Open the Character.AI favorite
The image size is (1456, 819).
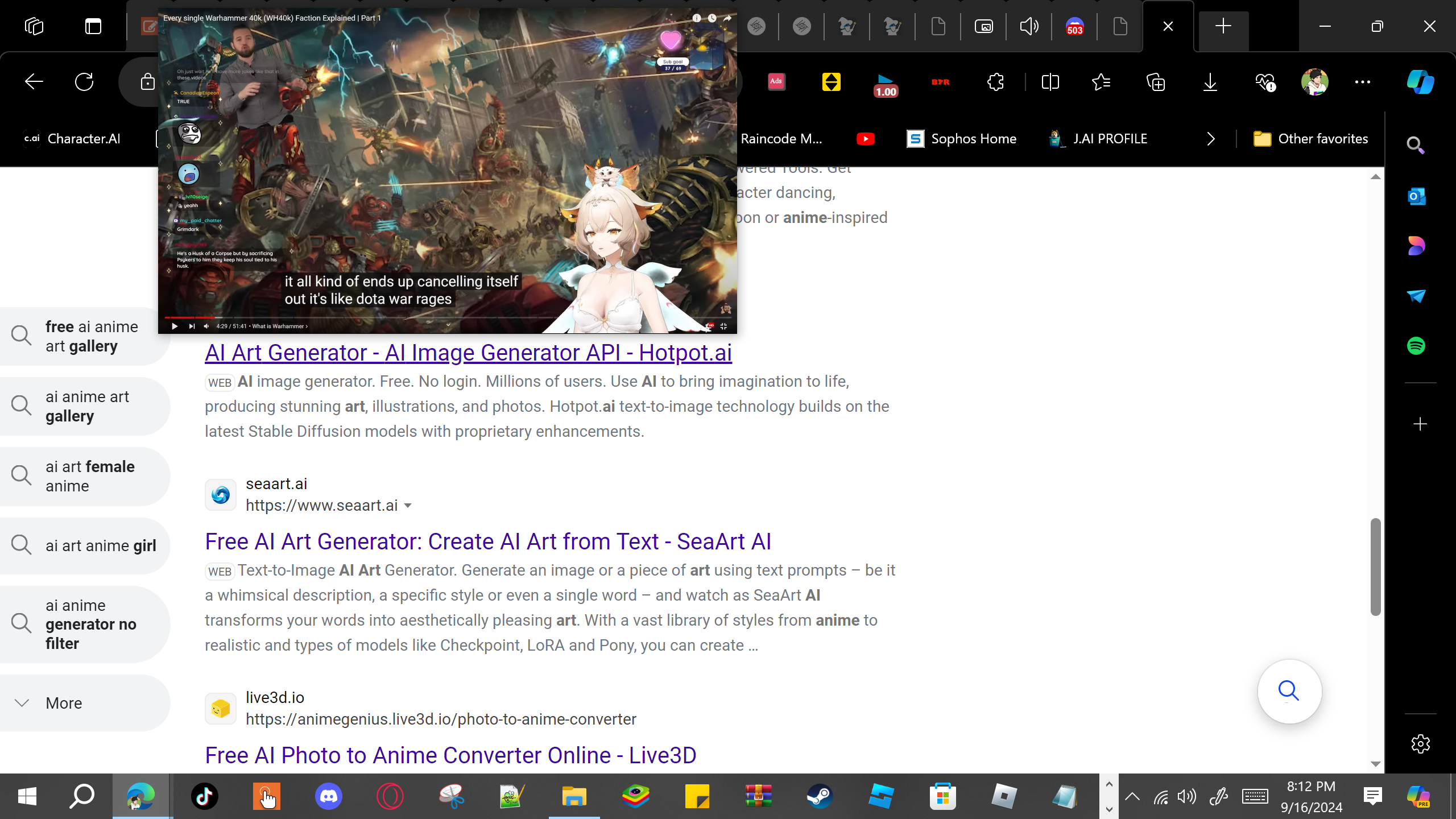(72, 139)
